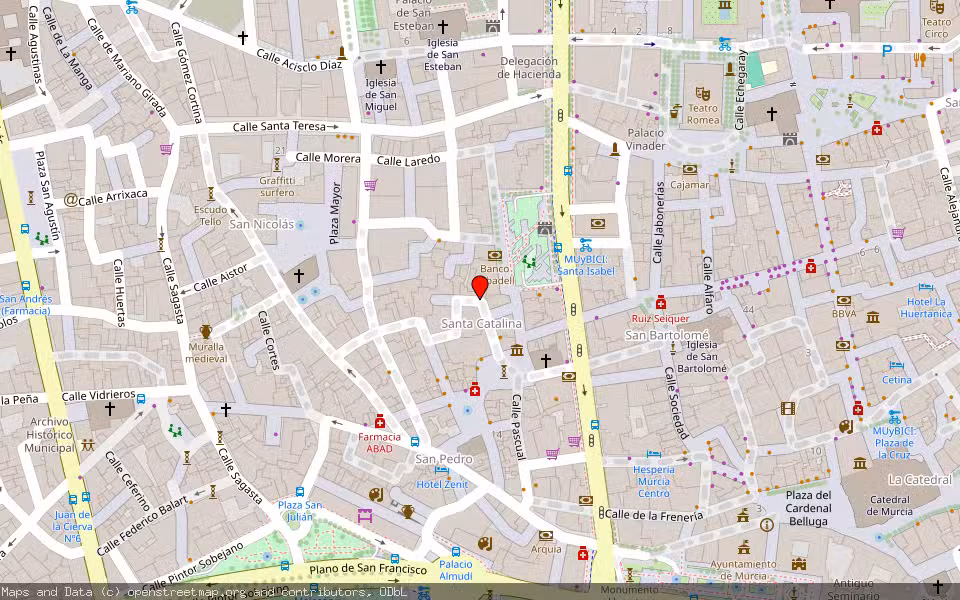Click the Teatro Romea theater masks icon
This screenshot has width=960, height=600.
pyautogui.click(x=702, y=94)
